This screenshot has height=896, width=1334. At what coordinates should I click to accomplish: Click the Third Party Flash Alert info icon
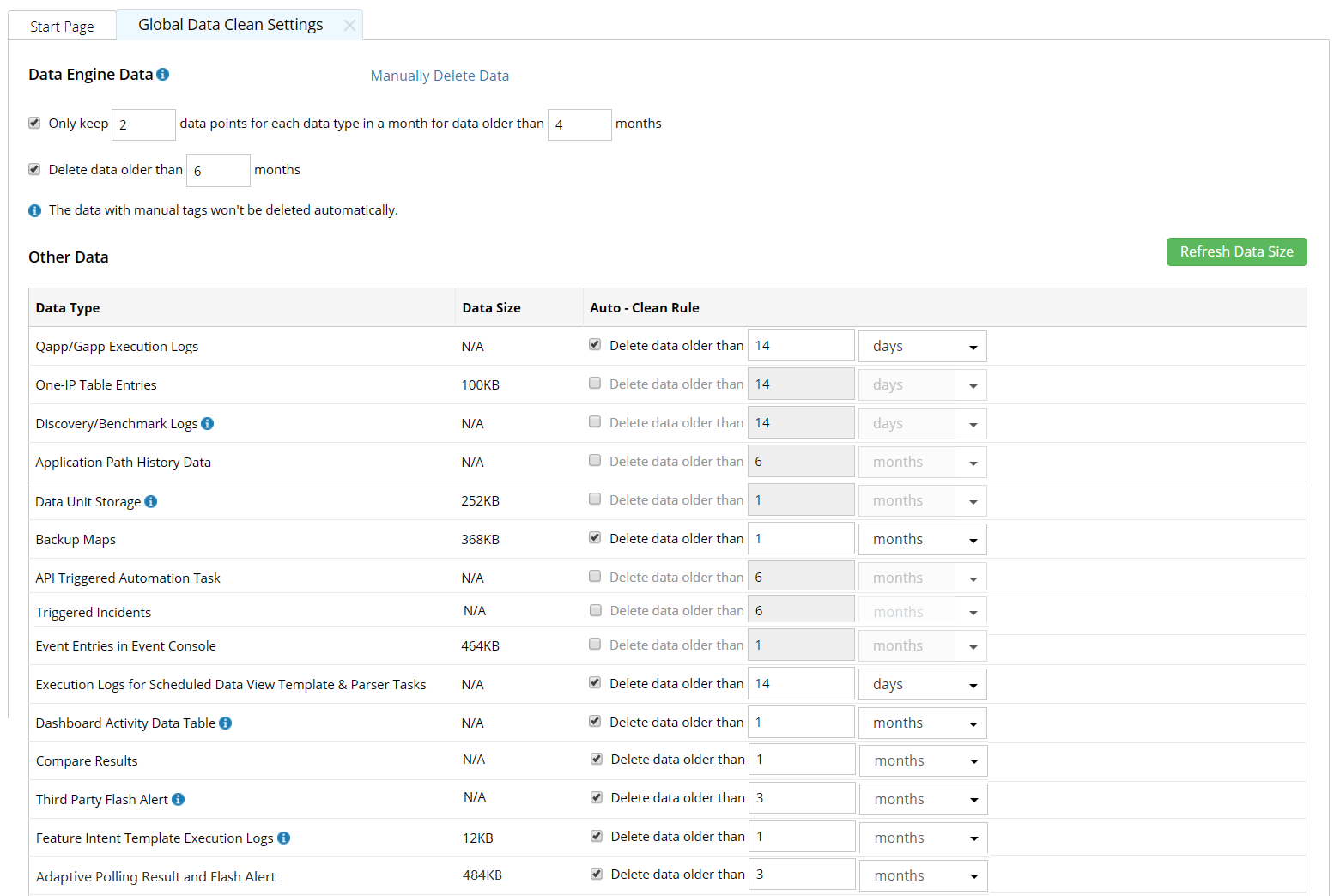pyautogui.click(x=178, y=799)
